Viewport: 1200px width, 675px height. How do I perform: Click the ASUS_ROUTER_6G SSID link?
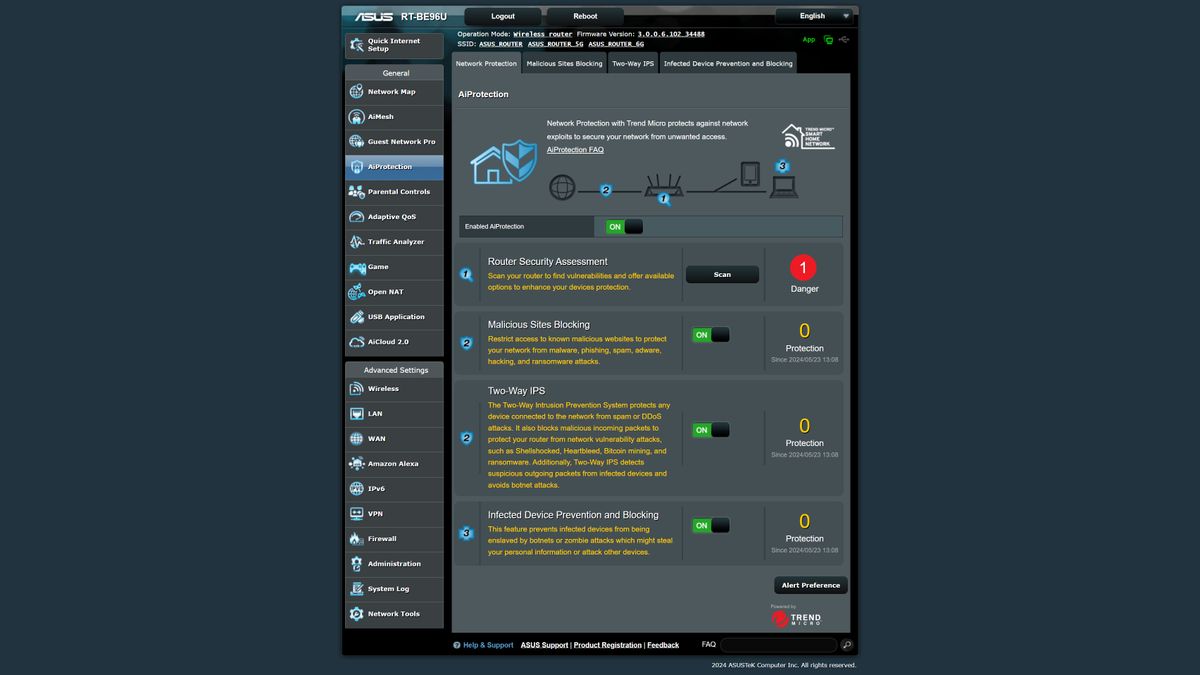coord(616,44)
